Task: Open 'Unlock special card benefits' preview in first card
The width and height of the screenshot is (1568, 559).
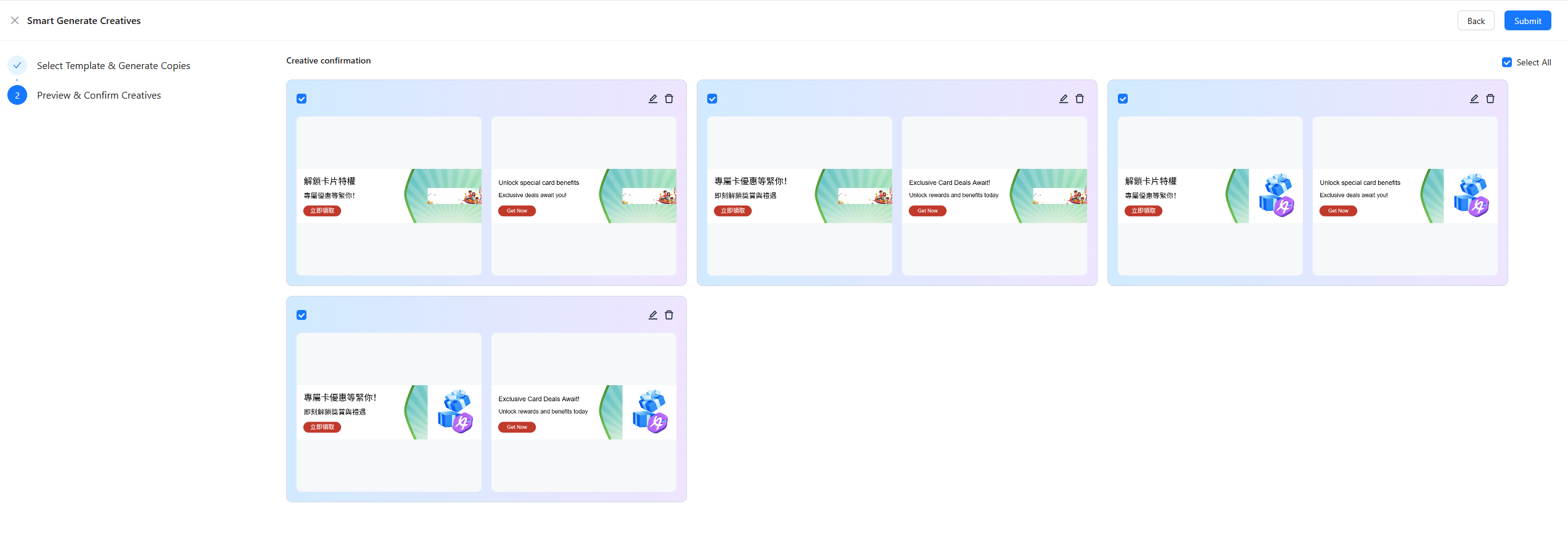Action: pos(584,196)
